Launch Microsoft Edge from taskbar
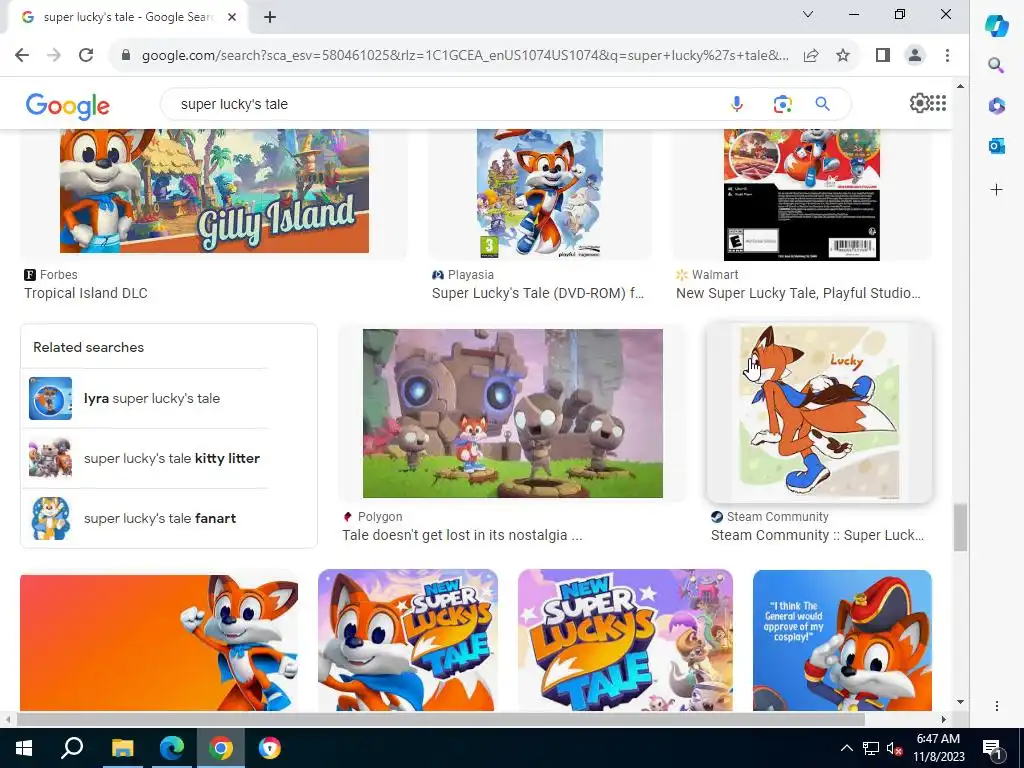This screenshot has width=1024, height=768. click(x=172, y=748)
